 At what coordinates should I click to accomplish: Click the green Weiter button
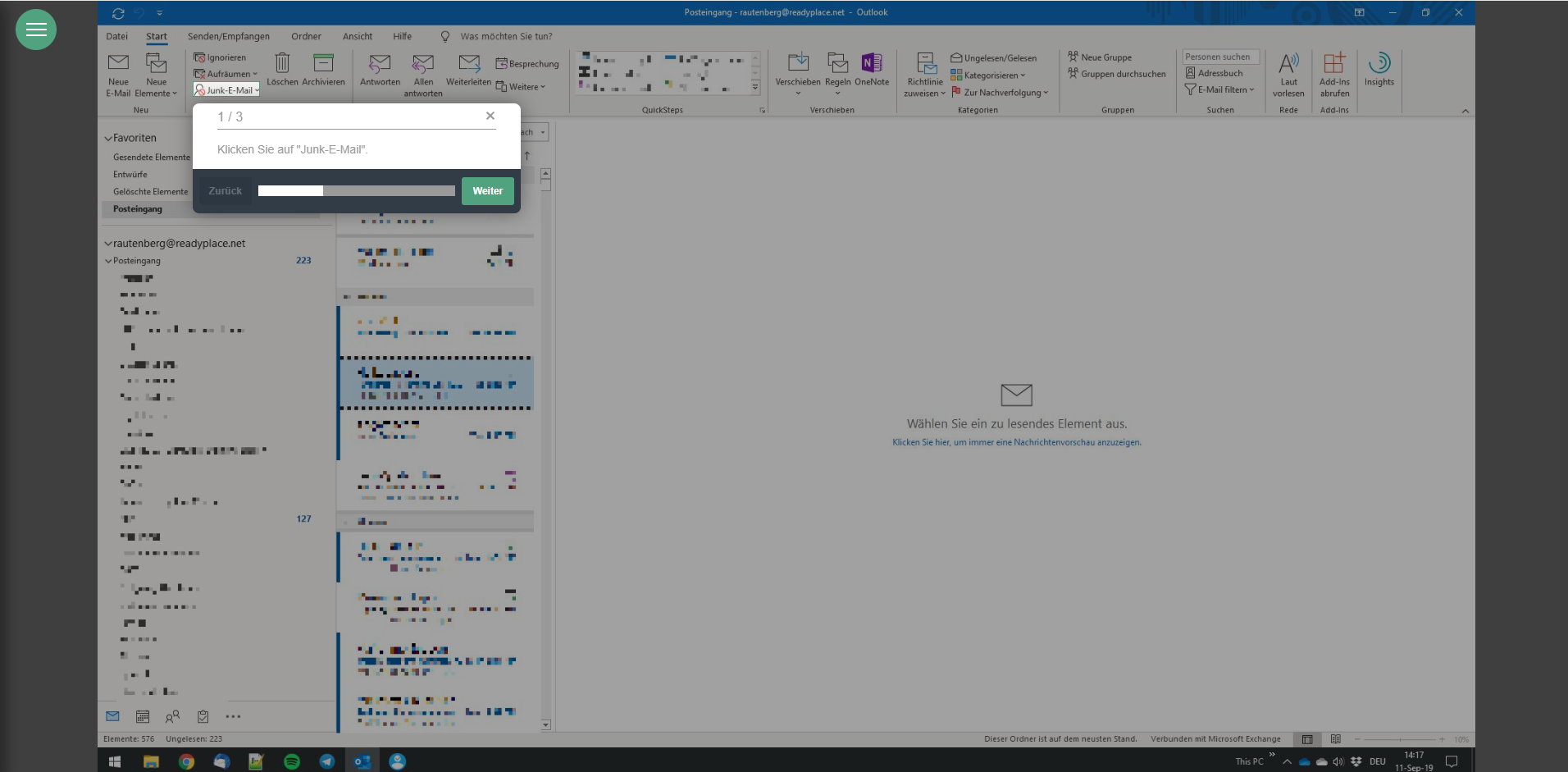click(x=487, y=191)
